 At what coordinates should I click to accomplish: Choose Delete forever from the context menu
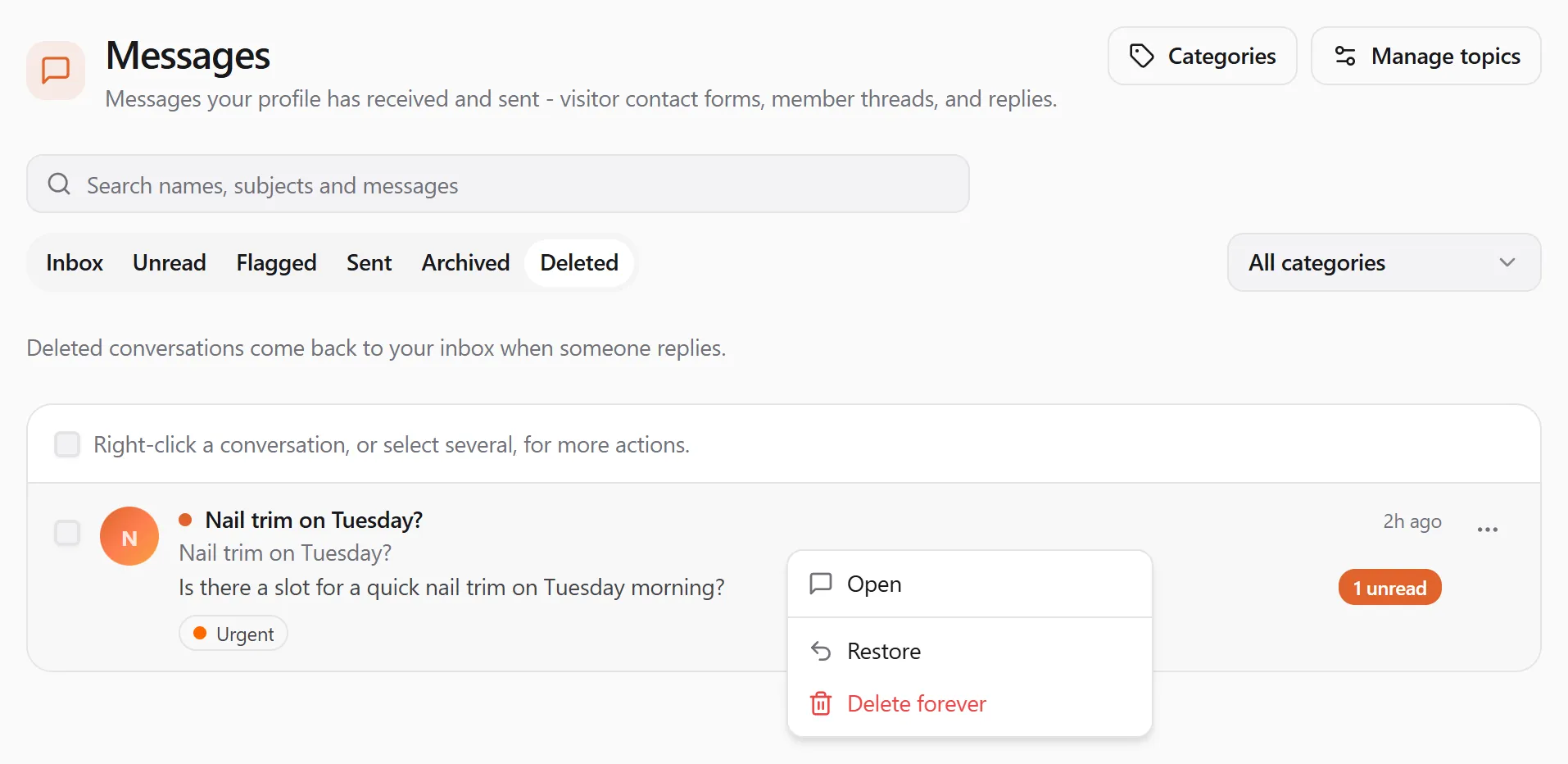[x=970, y=703]
